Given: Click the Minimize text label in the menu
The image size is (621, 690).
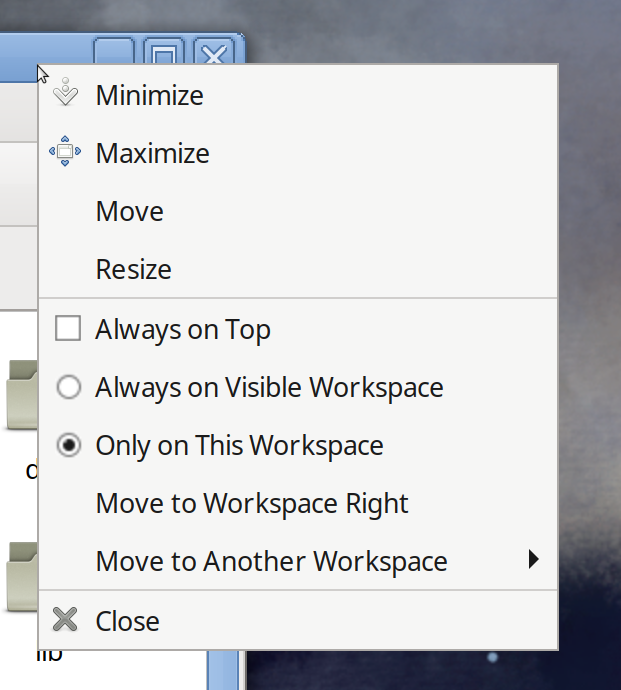Looking at the screenshot, I should tap(150, 95).
